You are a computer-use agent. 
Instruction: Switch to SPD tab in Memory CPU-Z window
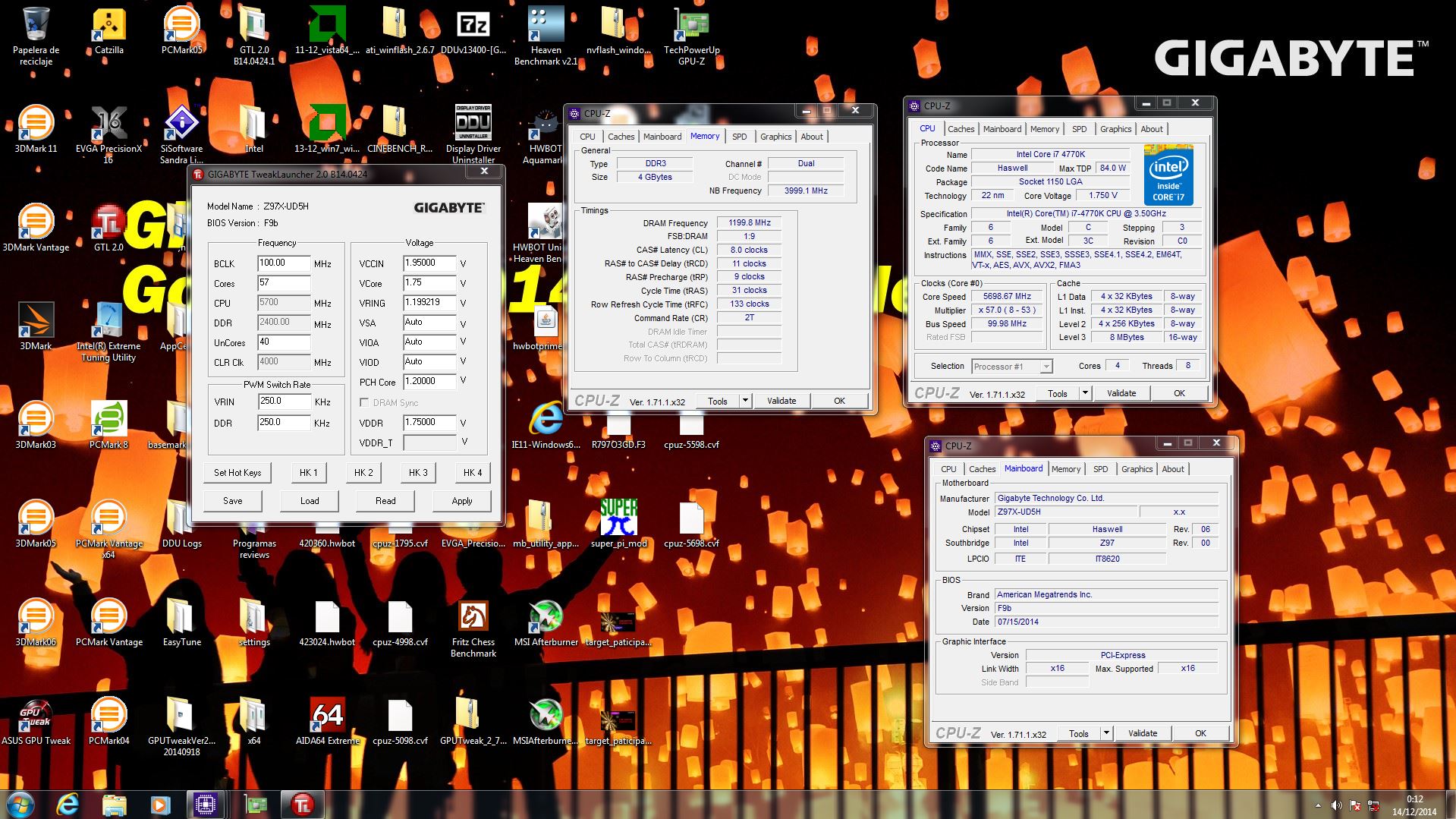[x=739, y=137]
